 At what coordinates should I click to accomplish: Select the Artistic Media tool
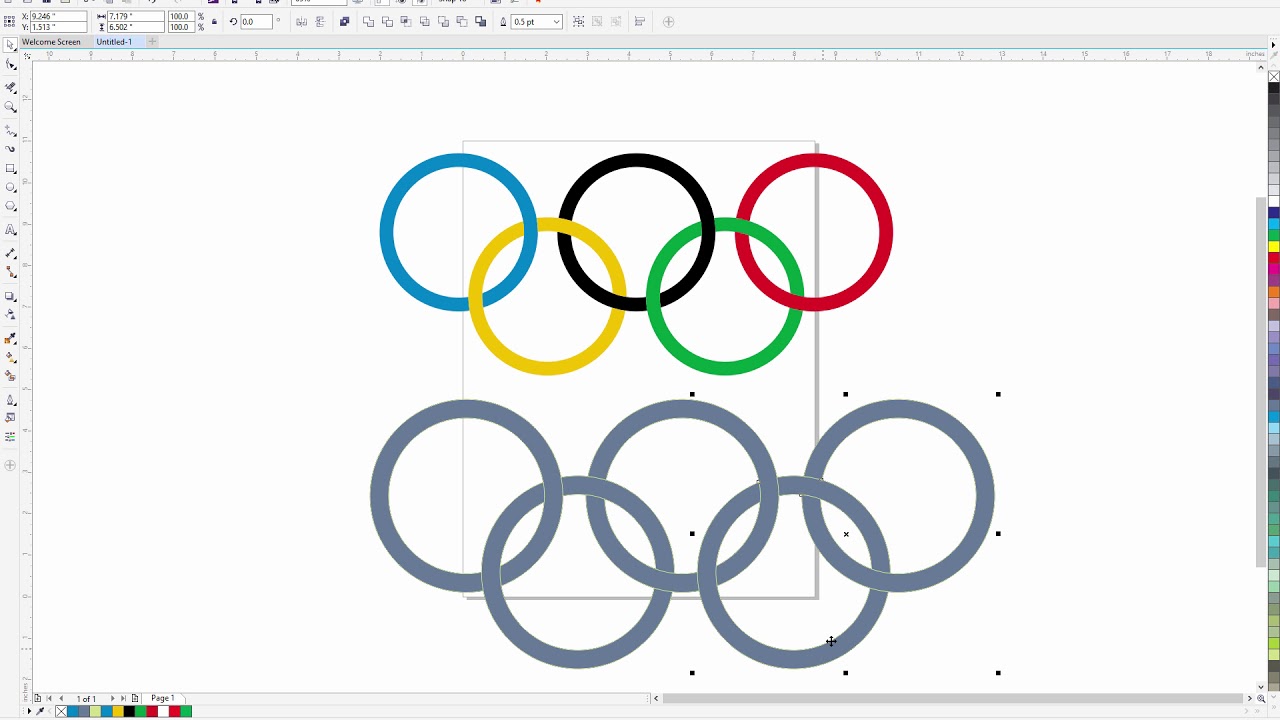[11, 149]
